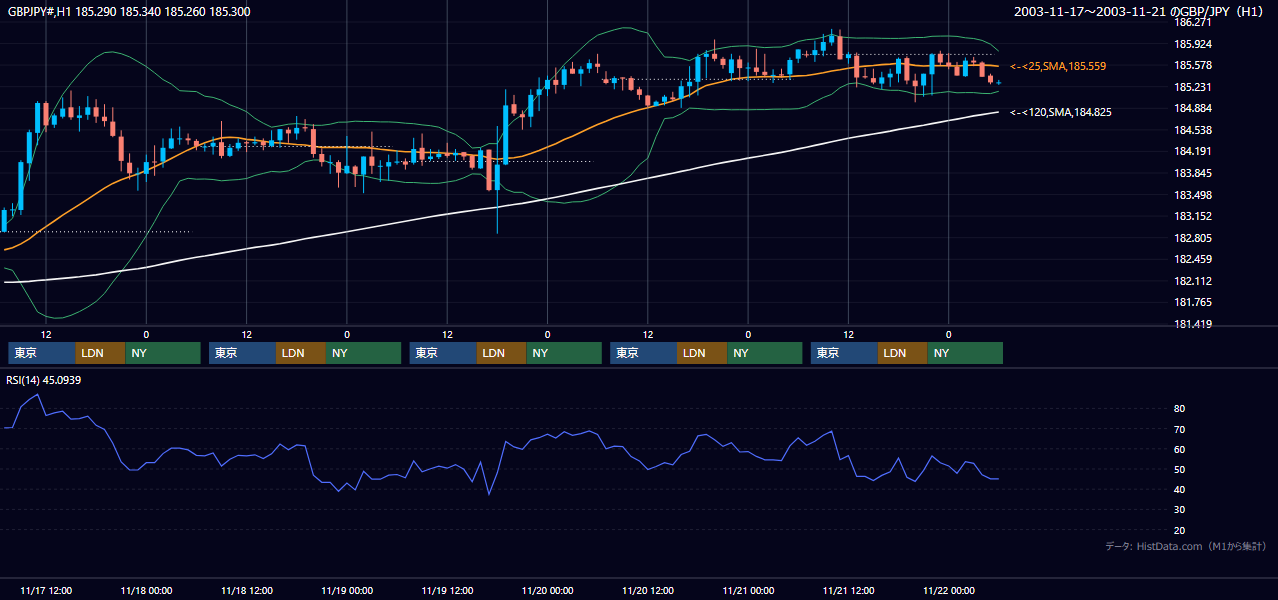Click the 11/20 12:00 time axis label
Screen dimensions: 1278x600
(648, 591)
